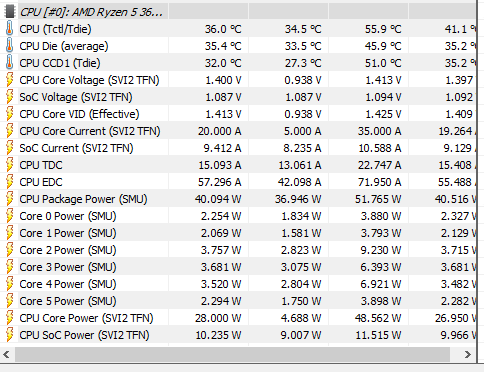Click lightning icon beside Core 5 Power
This screenshot has width=484, height=379.
coord(10,301)
